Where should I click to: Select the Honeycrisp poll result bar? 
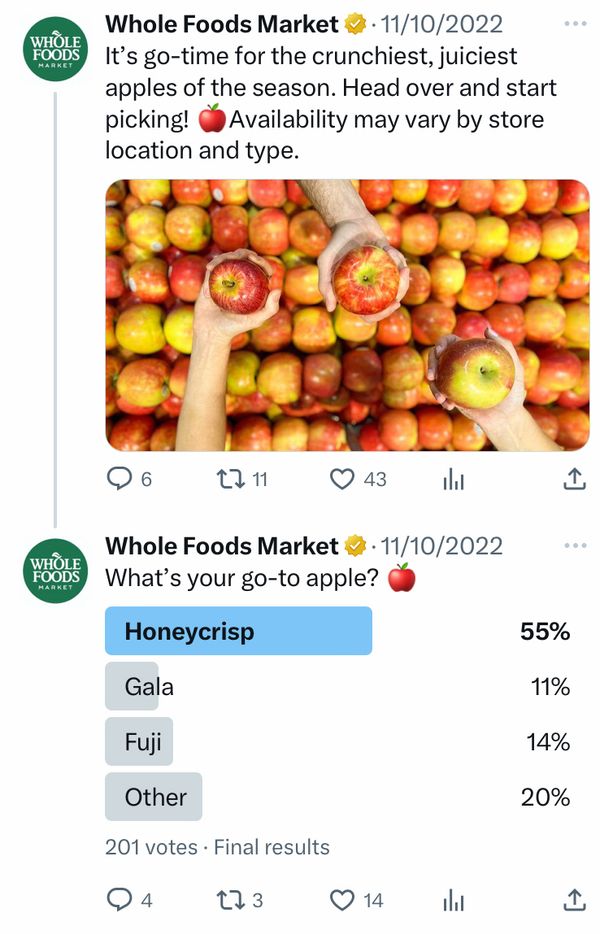point(238,631)
